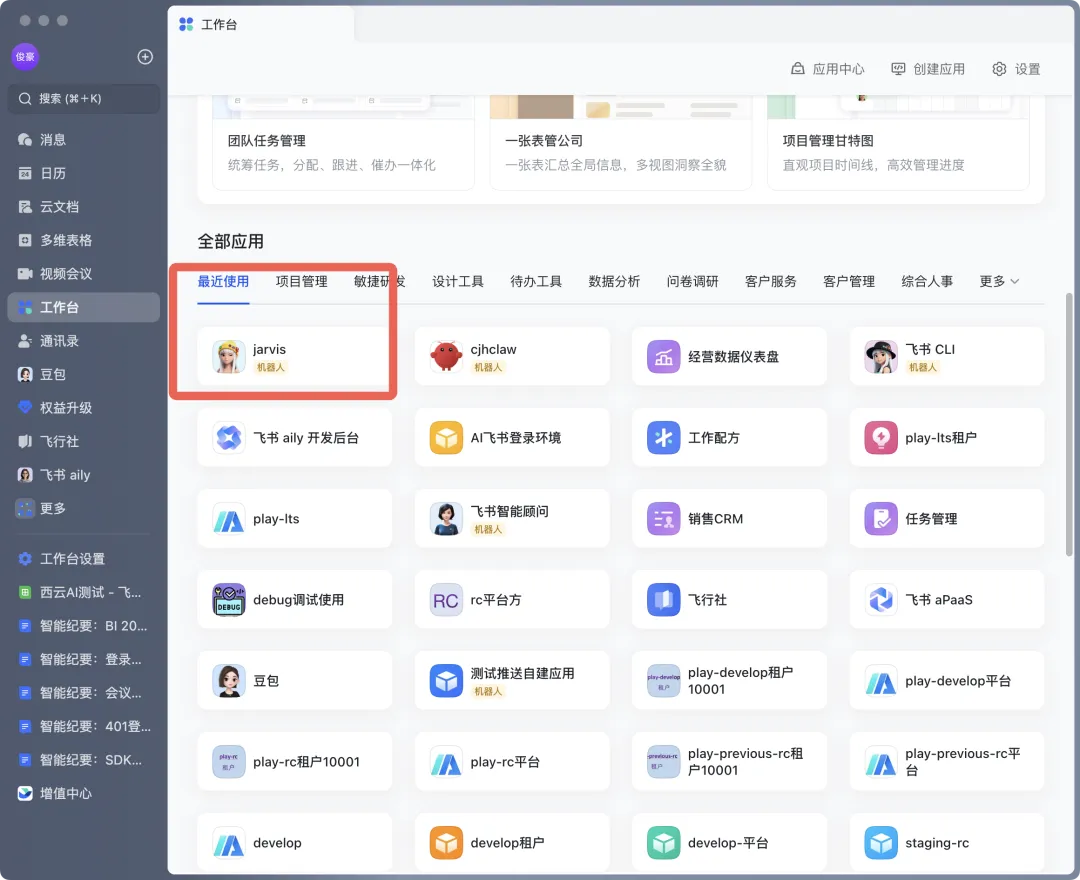Open the staging-rc blue cube icon
Image resolution: width=1080 pixels, height=880 pixels.
(881, 843)
